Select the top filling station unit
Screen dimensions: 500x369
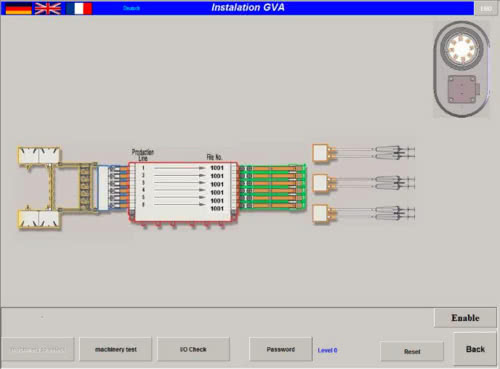[364, 153]
